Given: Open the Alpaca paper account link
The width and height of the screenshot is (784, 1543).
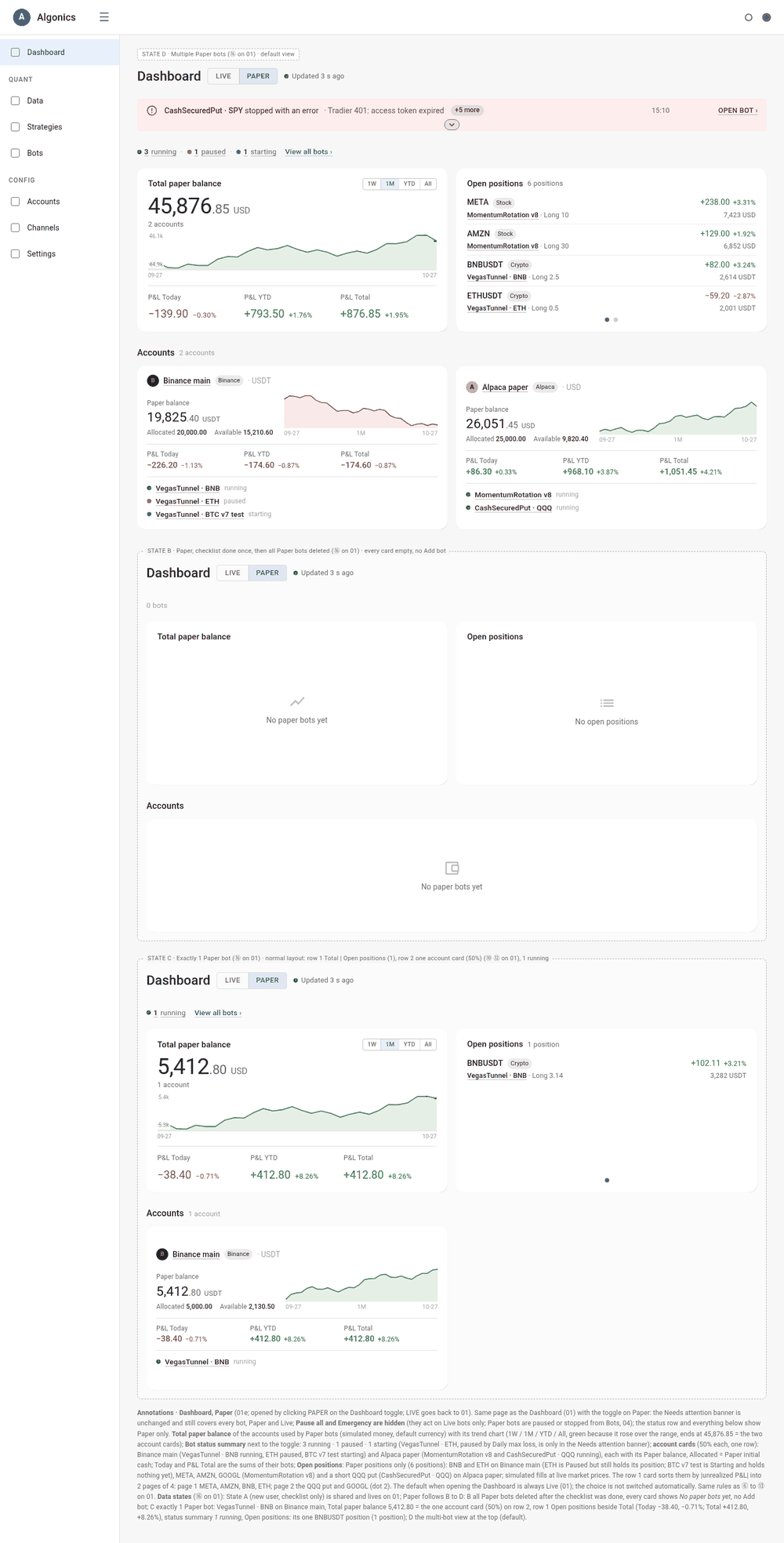Looking at the screenshot, I should click(505, 388).
